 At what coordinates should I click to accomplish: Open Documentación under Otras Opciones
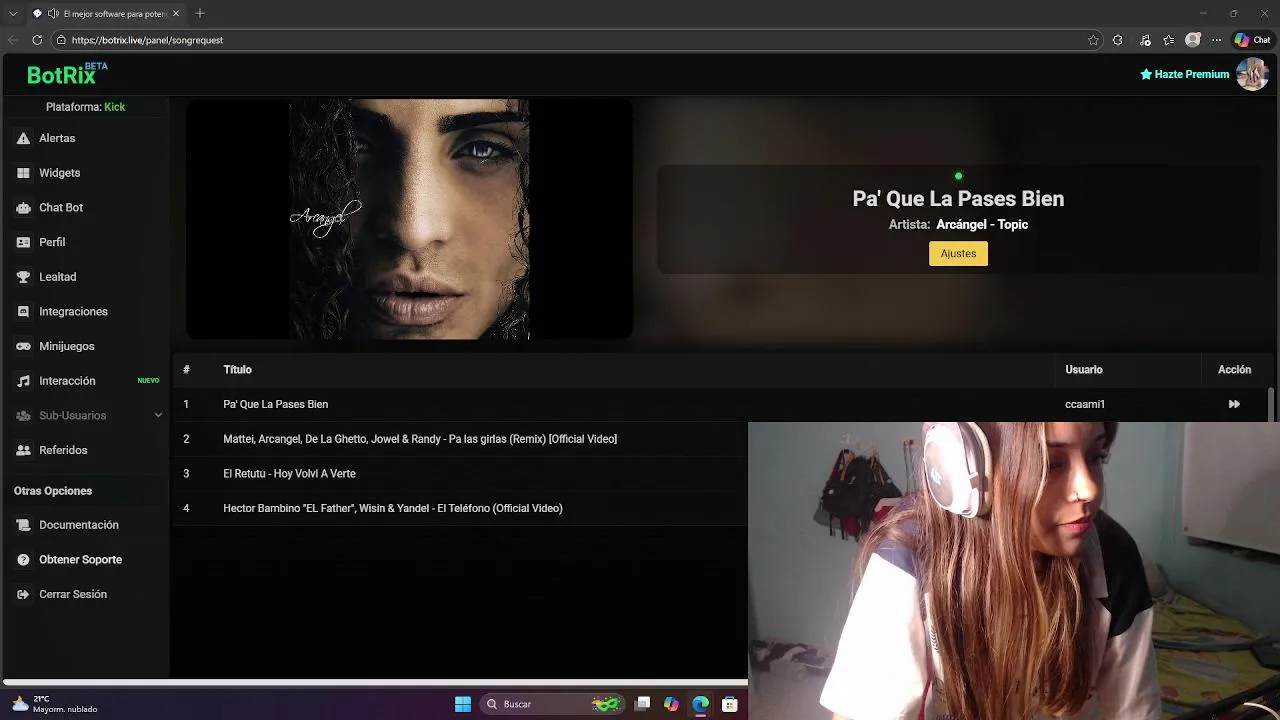78,525
